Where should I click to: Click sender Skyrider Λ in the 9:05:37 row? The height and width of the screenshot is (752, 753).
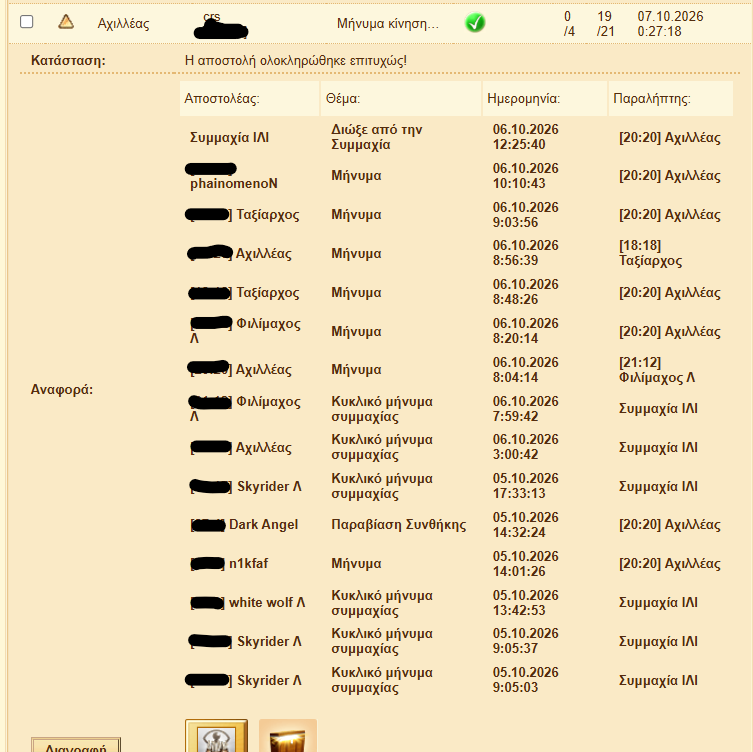[x=269, y=642]
